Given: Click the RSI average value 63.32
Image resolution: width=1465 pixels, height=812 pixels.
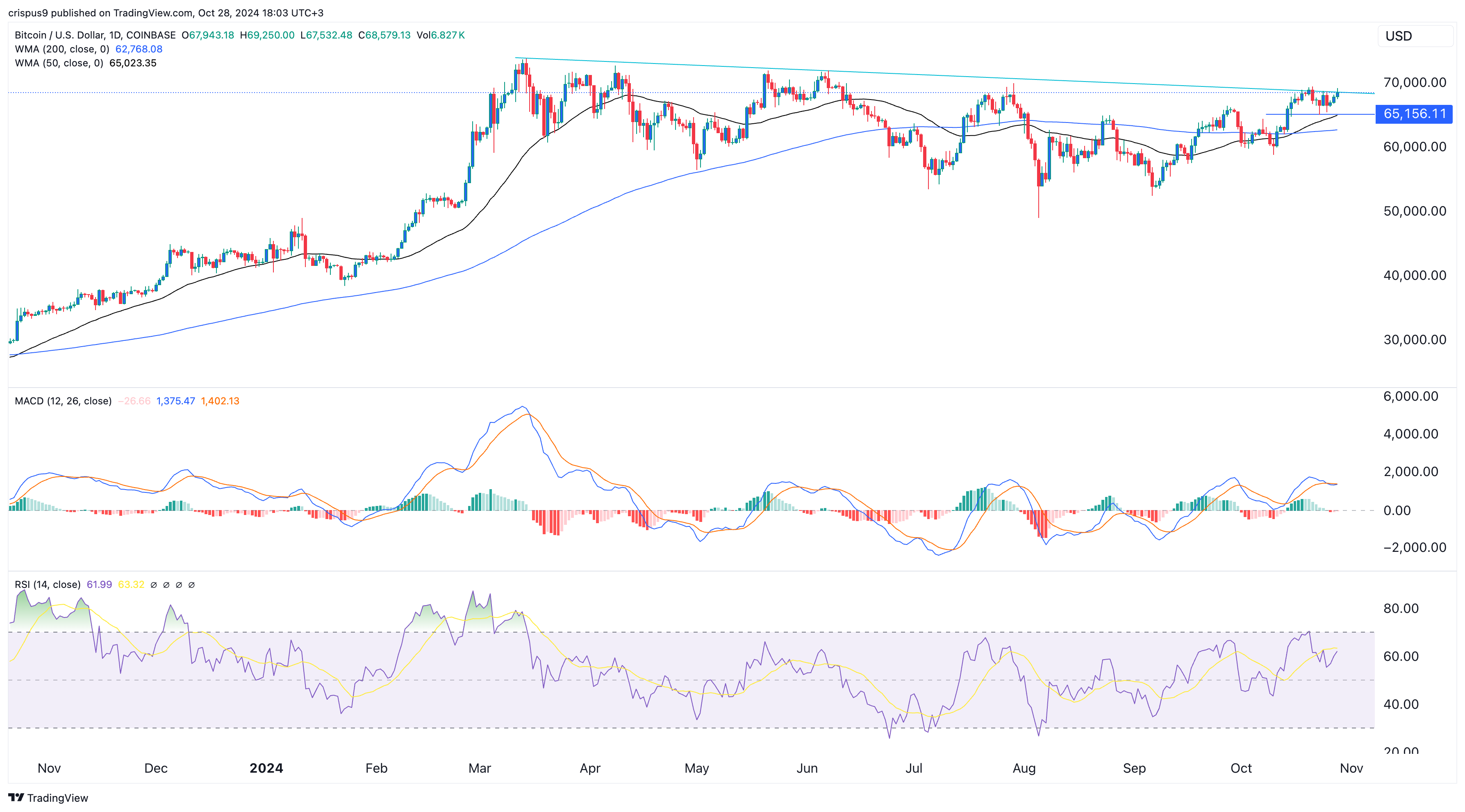Looking at the screenshot, I should point(131,585).
